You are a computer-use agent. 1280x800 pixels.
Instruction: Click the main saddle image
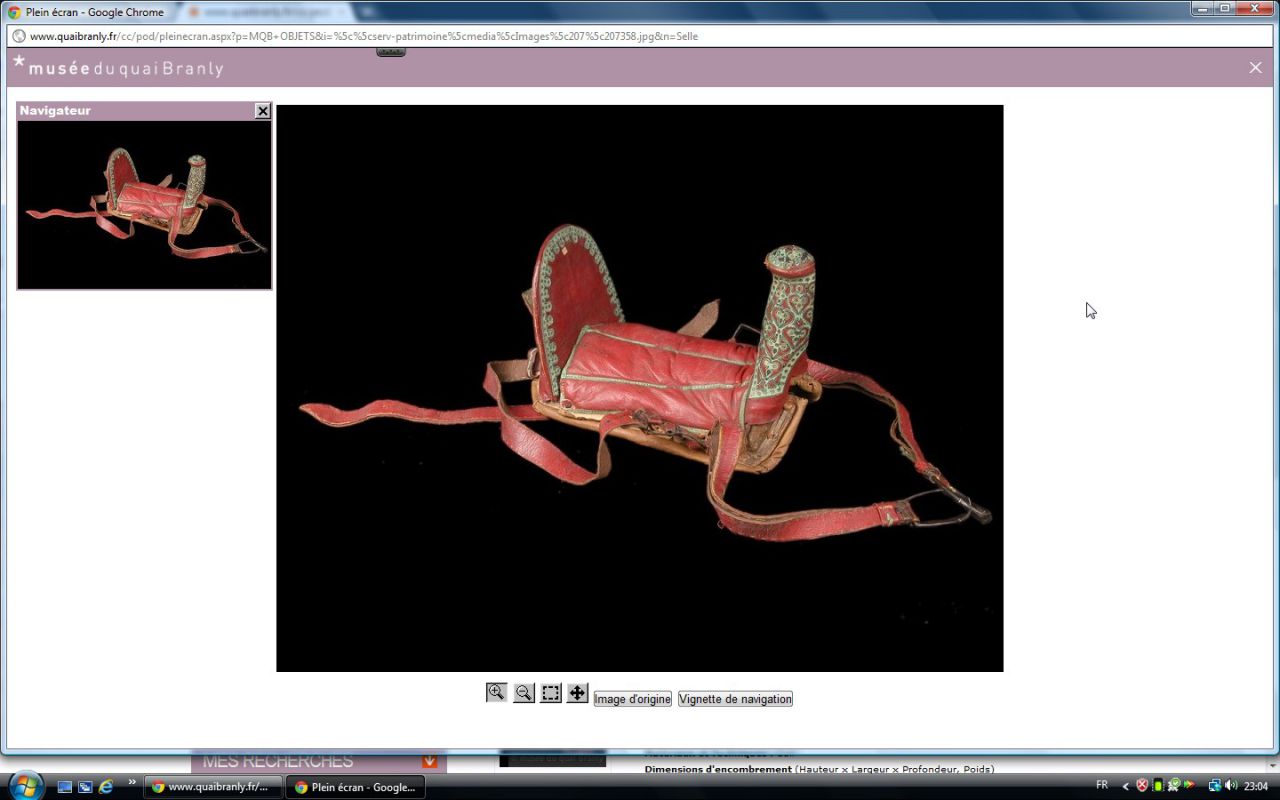click(640, 388)
